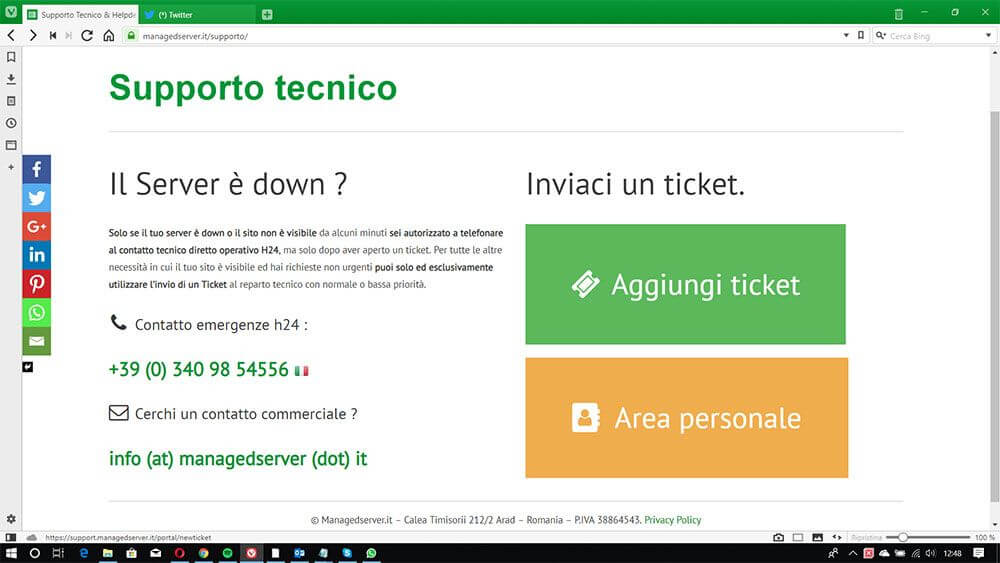The image size is (1000, 563).
Task: Open the Area personale button
Action: (x=687, y=418)
